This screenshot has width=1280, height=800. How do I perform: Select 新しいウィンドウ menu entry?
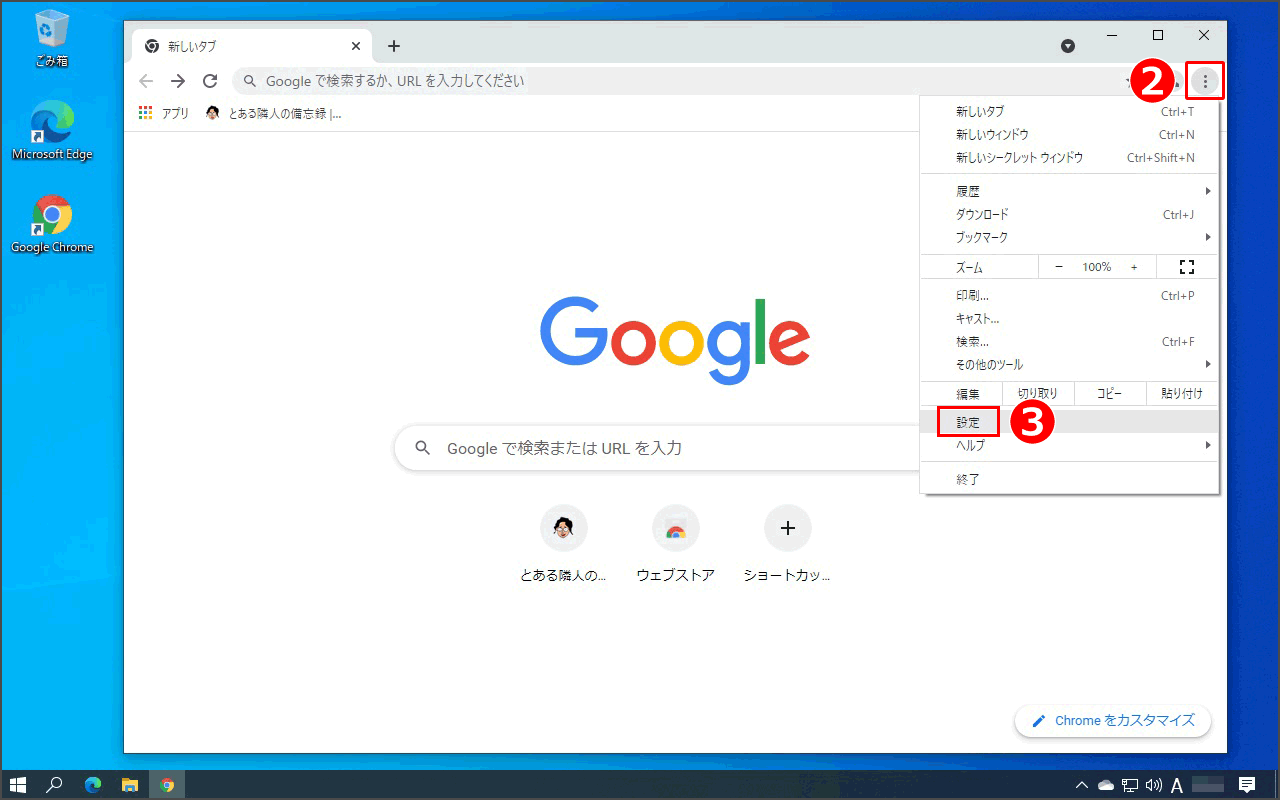(1069, 135)
